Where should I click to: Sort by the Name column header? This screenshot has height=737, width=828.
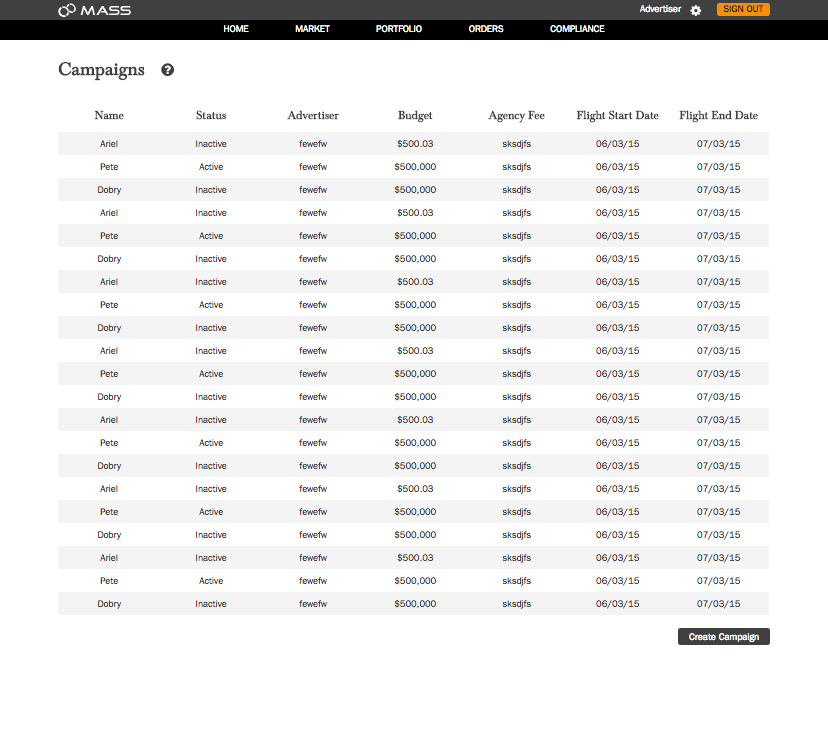click(x=109, y=116)
